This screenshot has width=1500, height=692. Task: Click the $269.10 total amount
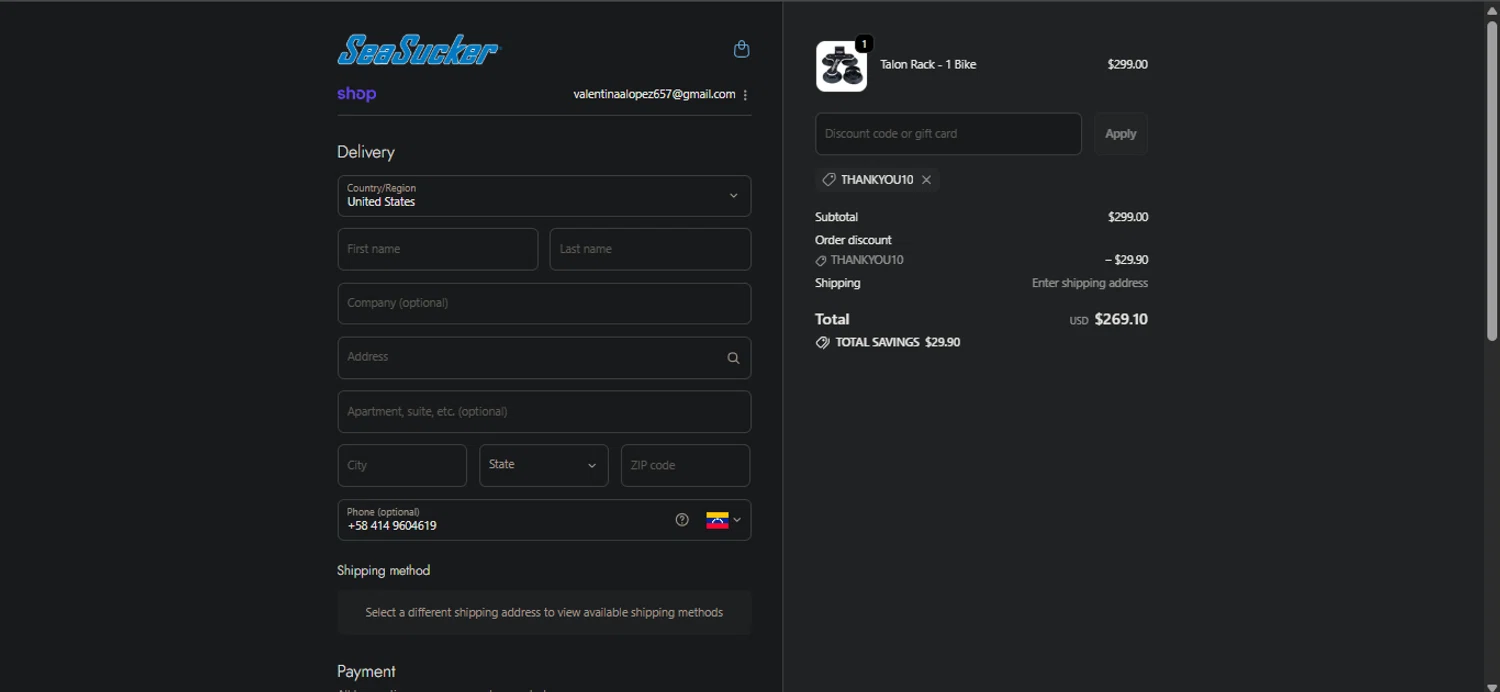coord(1121,319)
